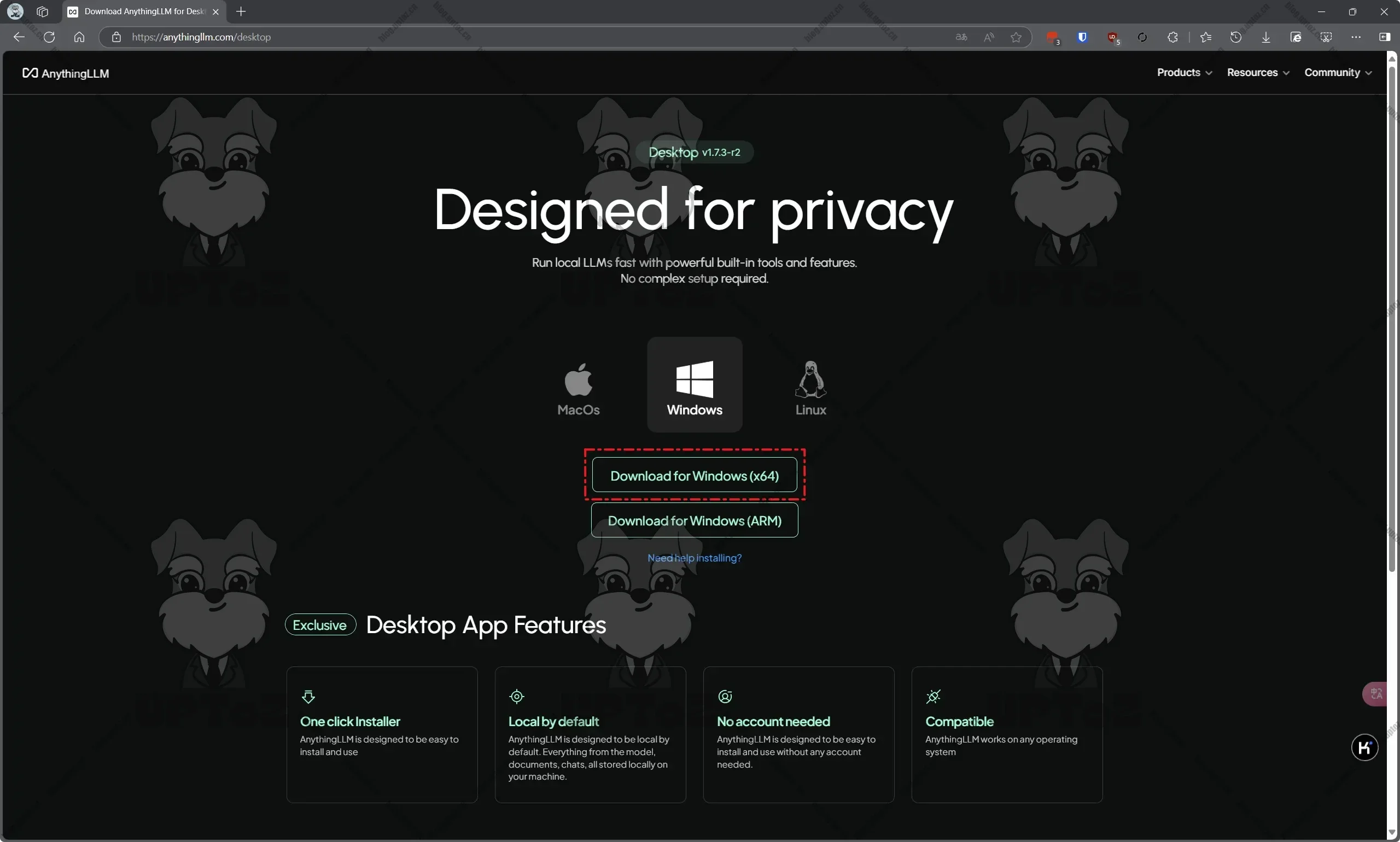The height and width of the screenshot is (842, 1400).
Task: Open Internet Explorer mode icon
Action: (x=1296, y=37)
